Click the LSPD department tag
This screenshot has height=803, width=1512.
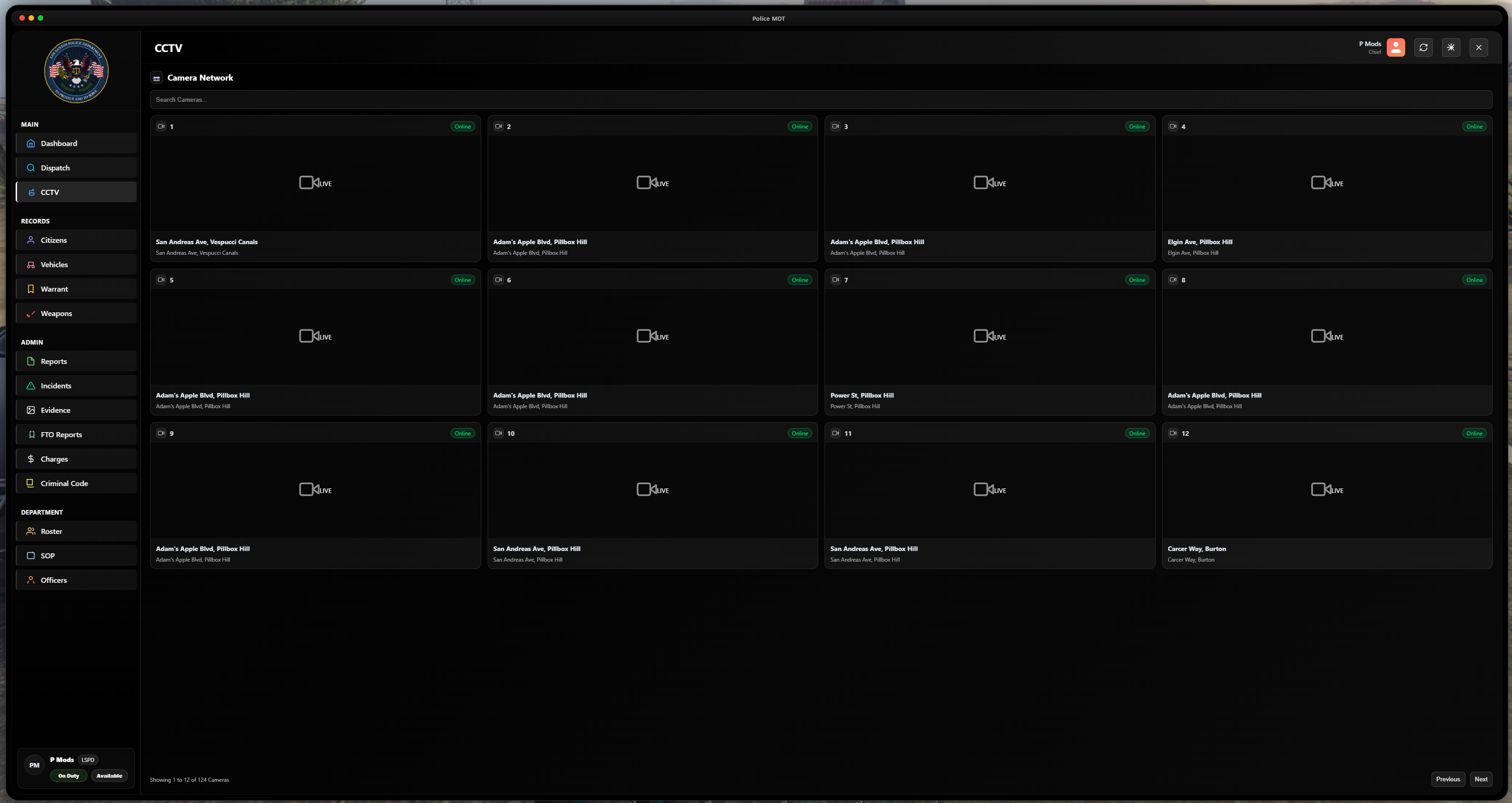point(87,760)
